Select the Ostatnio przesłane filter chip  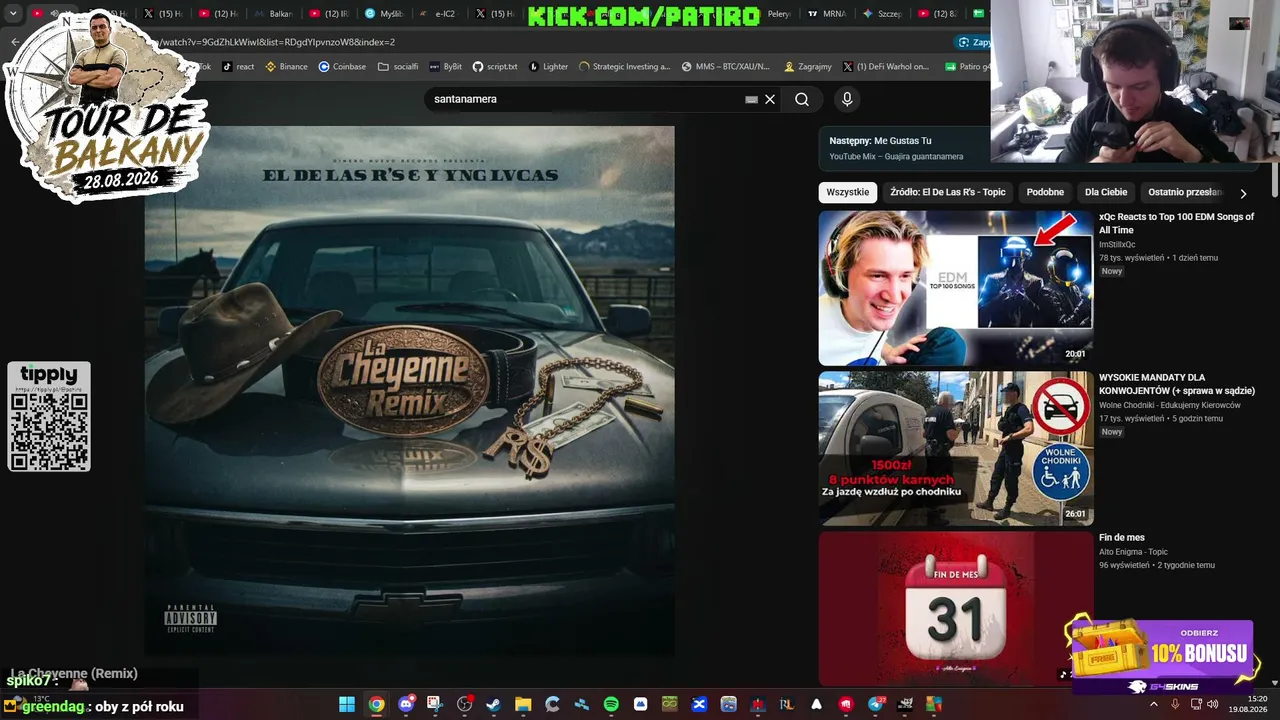1184,192
